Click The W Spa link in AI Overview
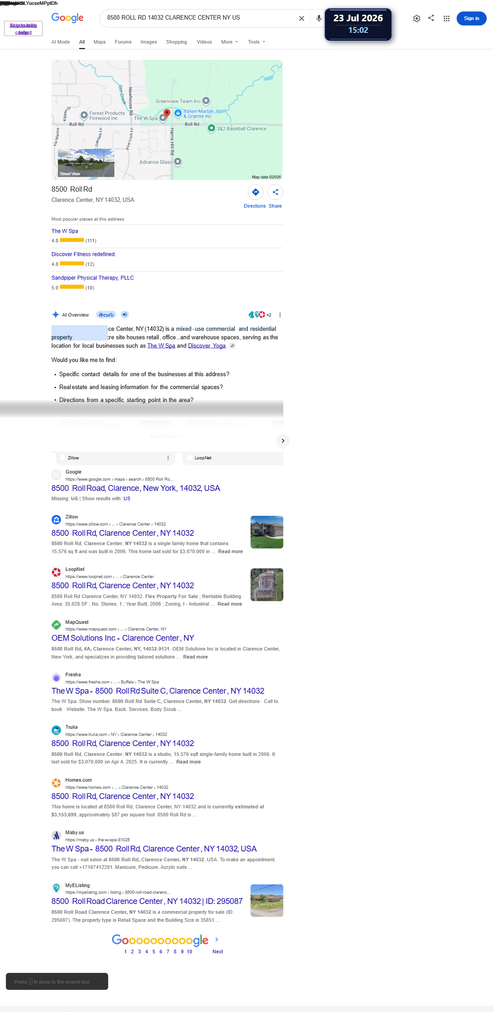The width and height of the screenshot is (500, 1012). 161,346
